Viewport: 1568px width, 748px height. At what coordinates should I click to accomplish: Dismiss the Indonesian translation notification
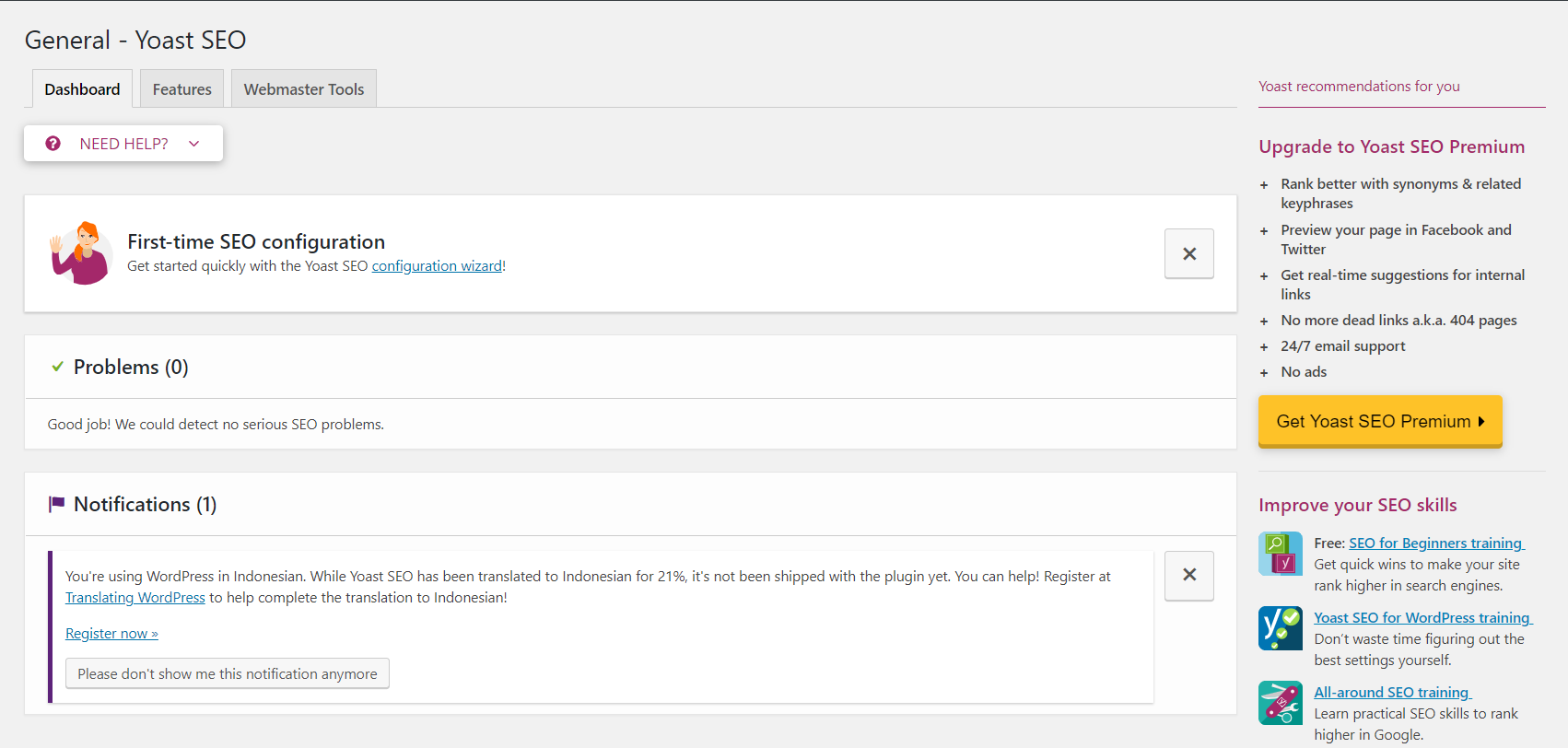[1189, 576]
